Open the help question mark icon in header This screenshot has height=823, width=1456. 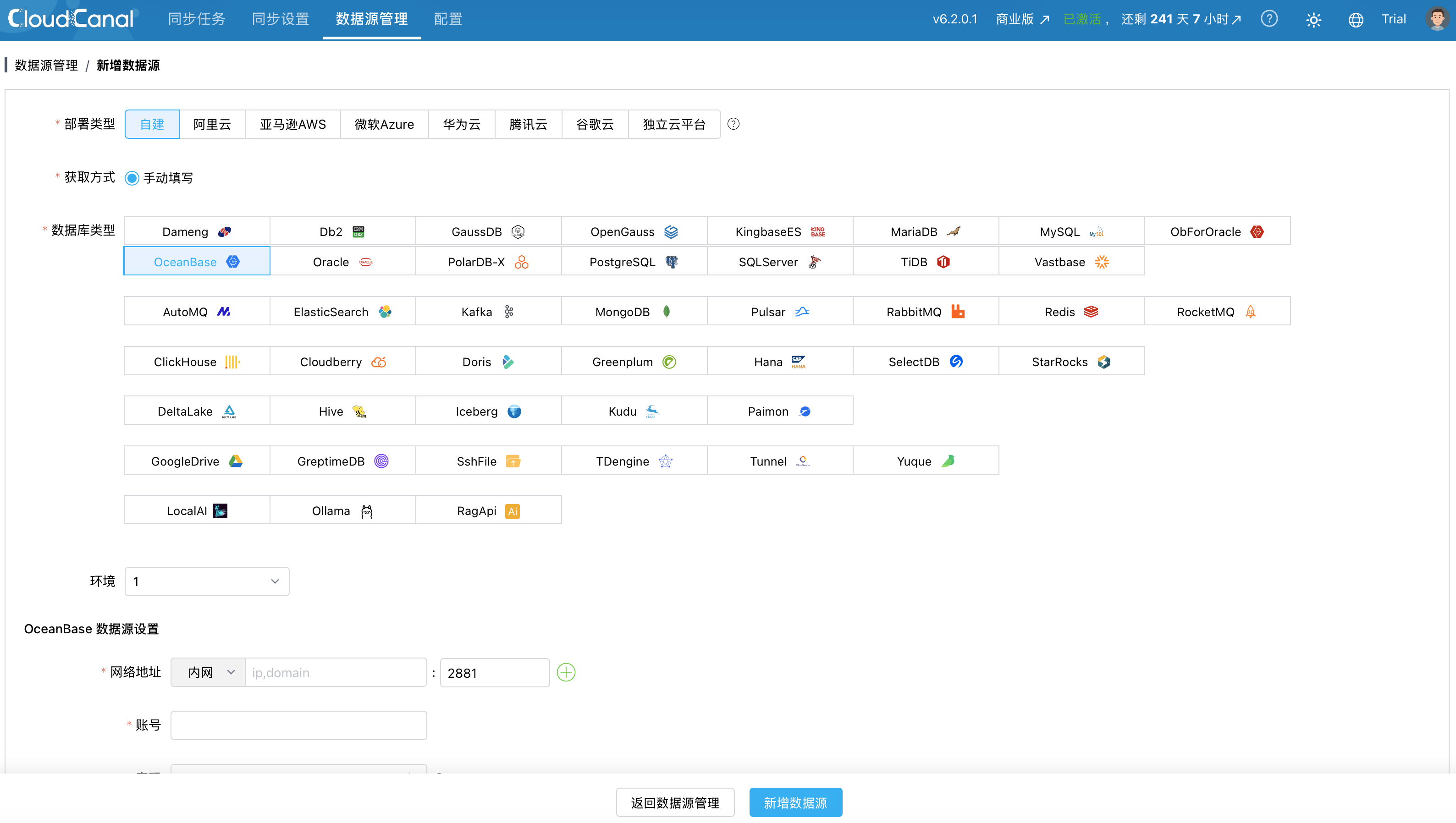point(1269,19)
